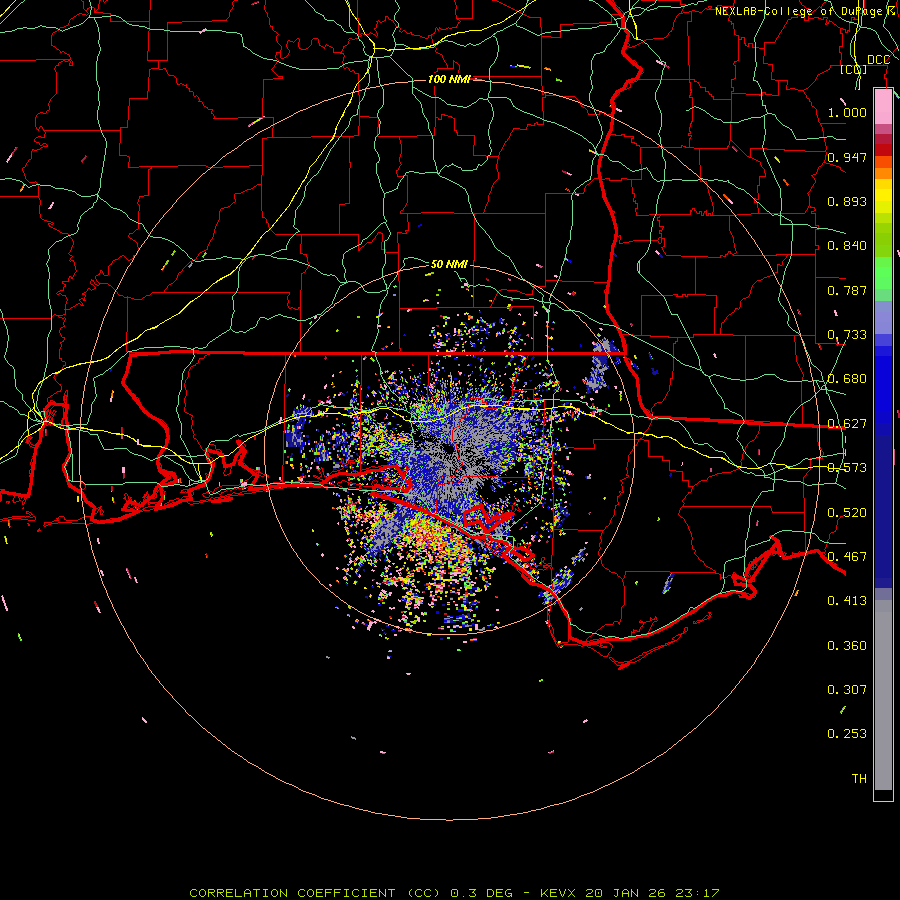Click the 0.947 legend value
900x900 pixels.
point(847,157)
